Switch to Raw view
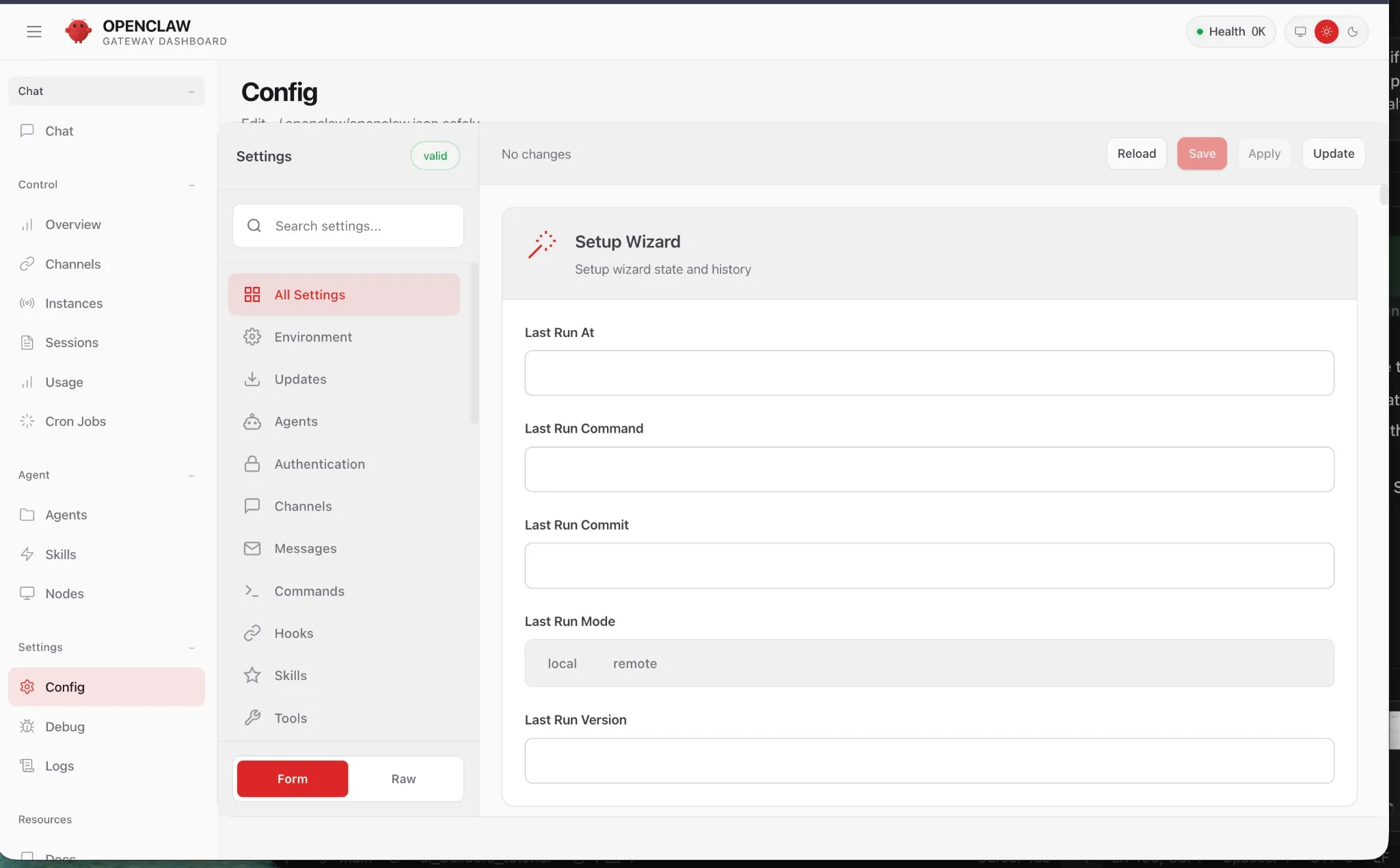 [403, 778]
